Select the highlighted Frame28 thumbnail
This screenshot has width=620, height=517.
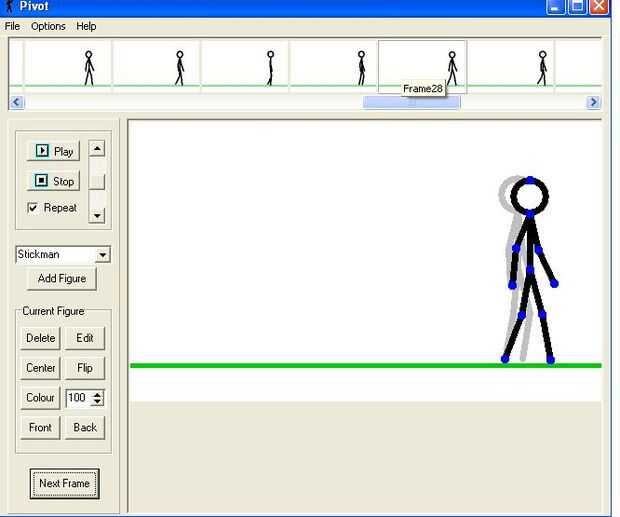[x=423, y=66]
